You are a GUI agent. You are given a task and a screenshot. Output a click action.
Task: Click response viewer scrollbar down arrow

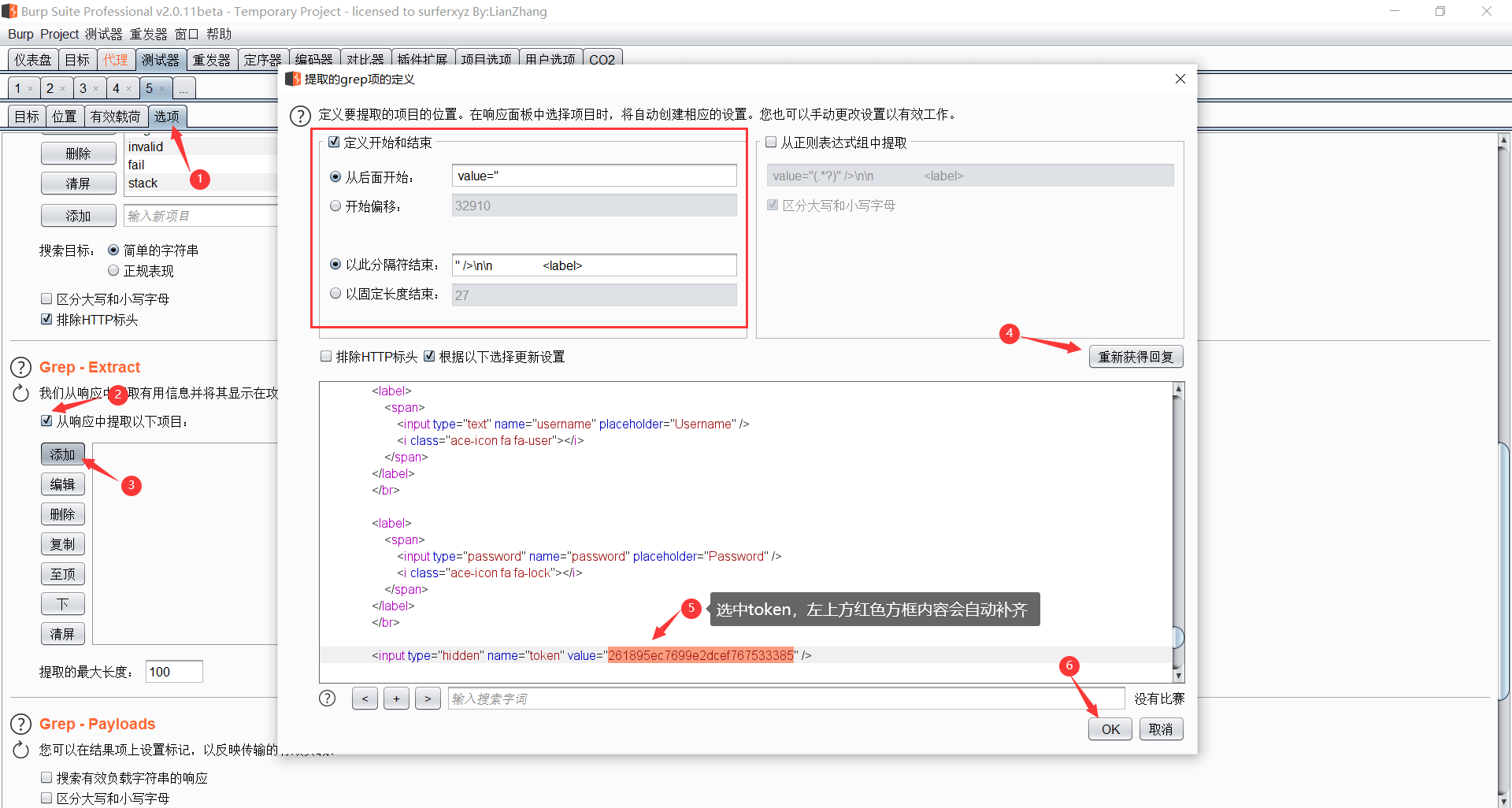[1178, 676]
